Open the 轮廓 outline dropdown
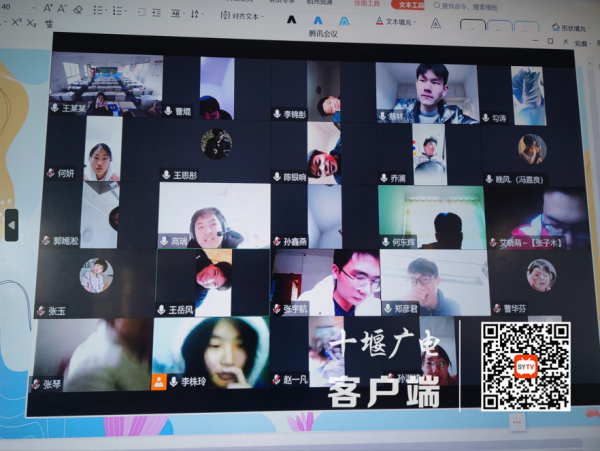The height and width of the screenshot is (451, 600). pos(582,43)
